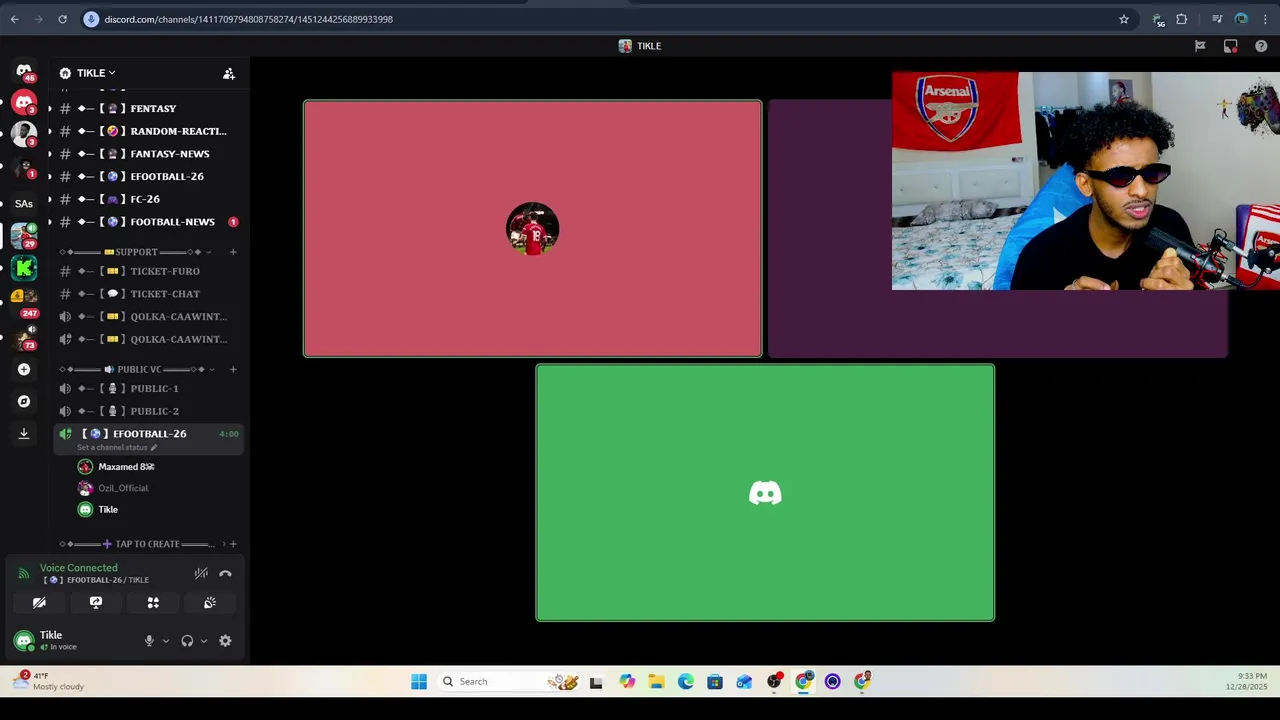
Task: Open Discord inbox icon in top bar
Action: 1231,46
